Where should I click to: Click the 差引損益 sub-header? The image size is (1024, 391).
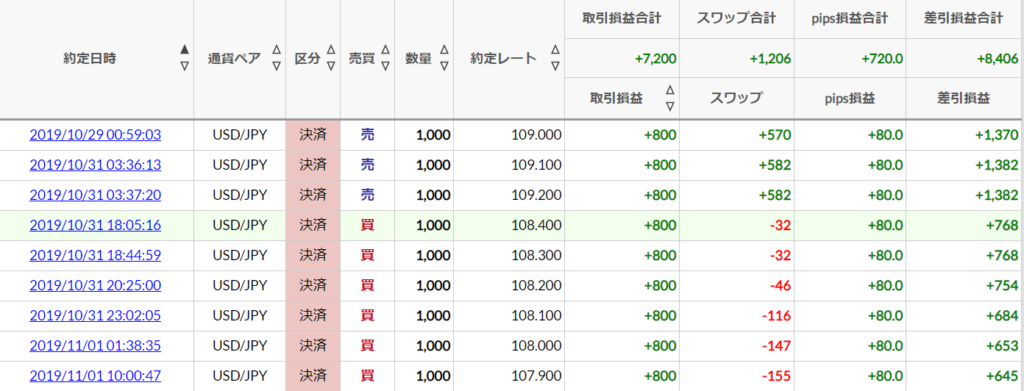pos(963,99)
